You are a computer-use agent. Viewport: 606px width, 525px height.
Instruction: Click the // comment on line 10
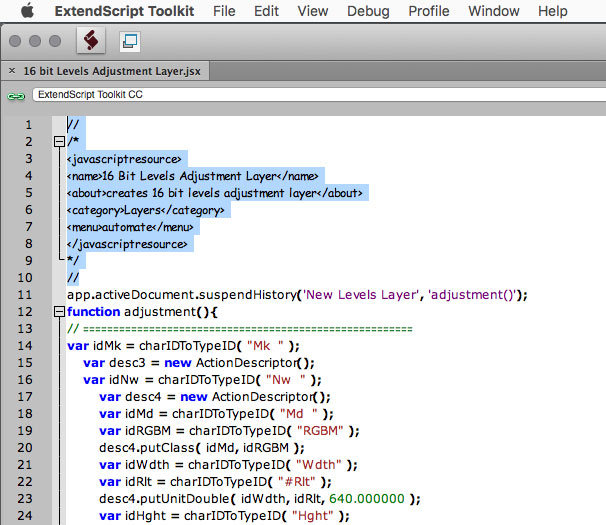point(73,278)
